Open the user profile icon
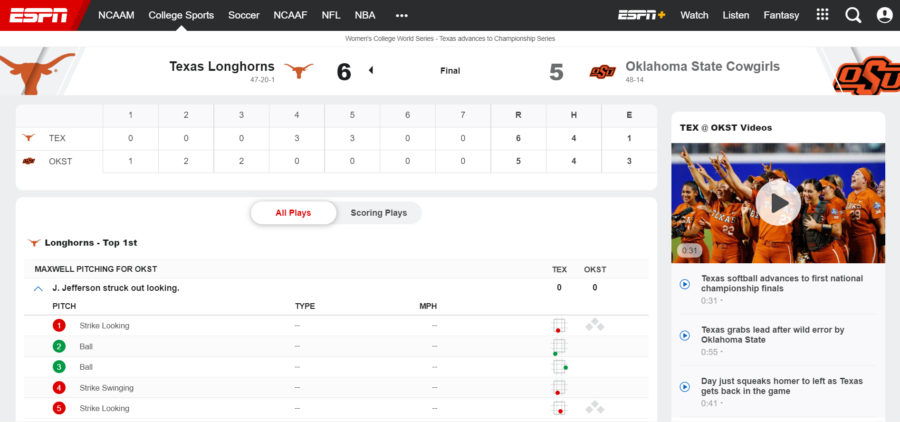This screenshot has height=422, width=900. [x=885, y=16]
